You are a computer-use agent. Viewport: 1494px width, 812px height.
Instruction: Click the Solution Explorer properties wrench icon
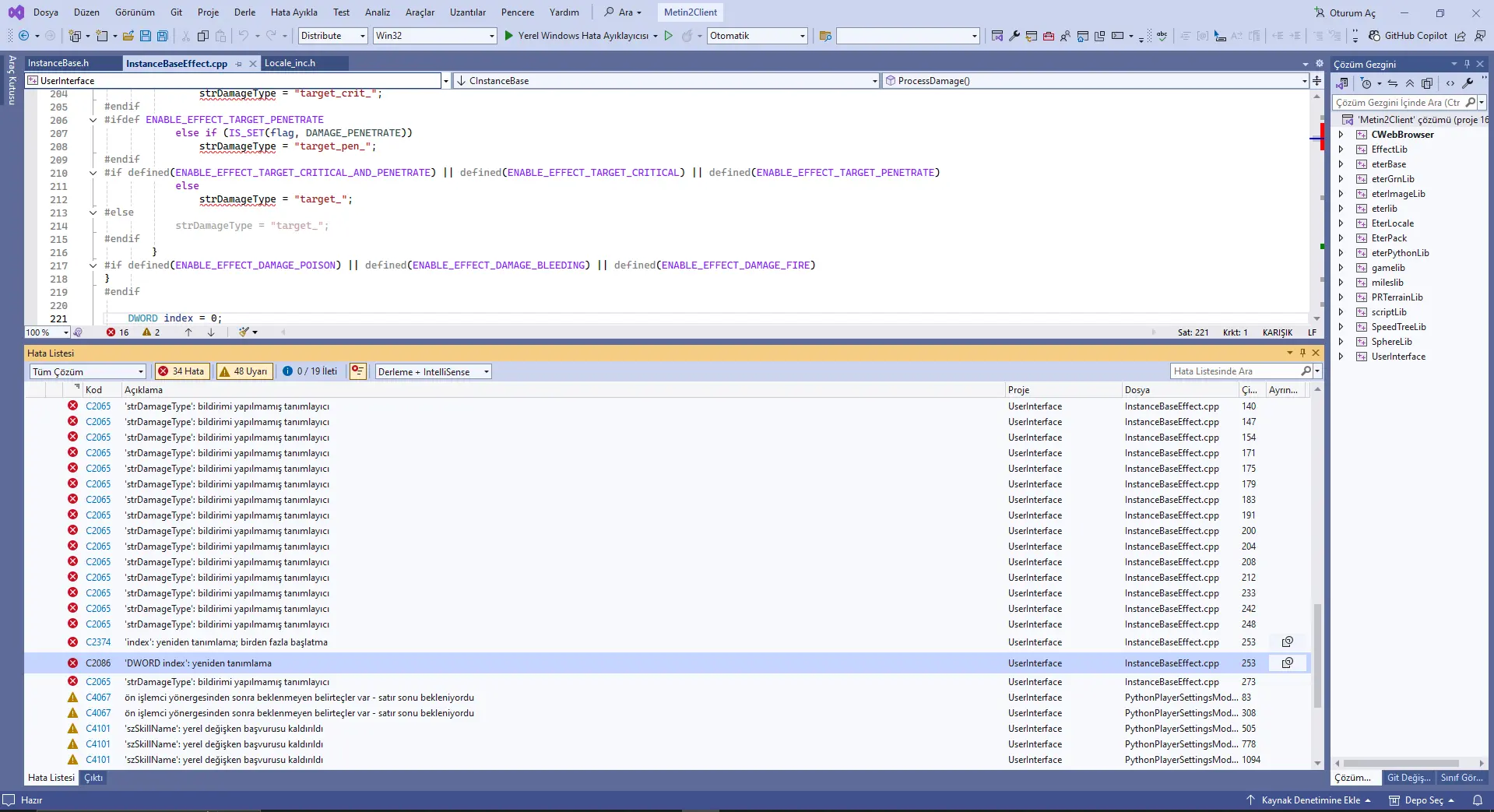(x=1468, y=83)
